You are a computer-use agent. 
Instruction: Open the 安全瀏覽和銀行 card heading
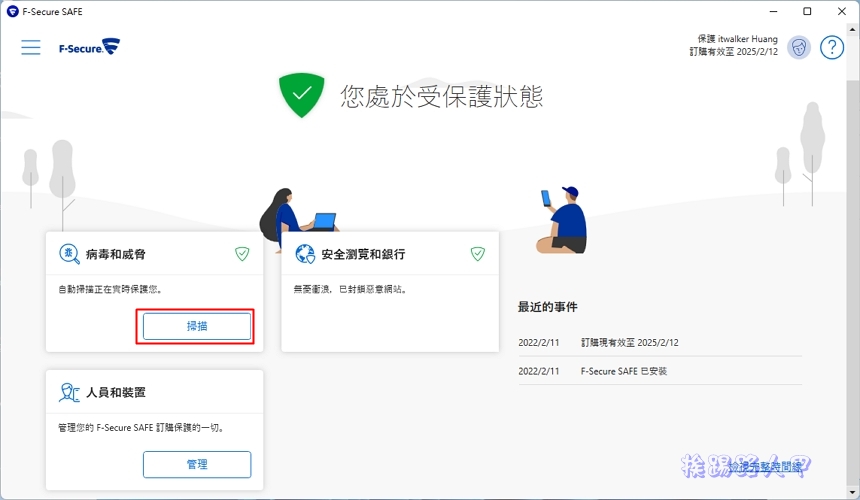click(363, 254)
